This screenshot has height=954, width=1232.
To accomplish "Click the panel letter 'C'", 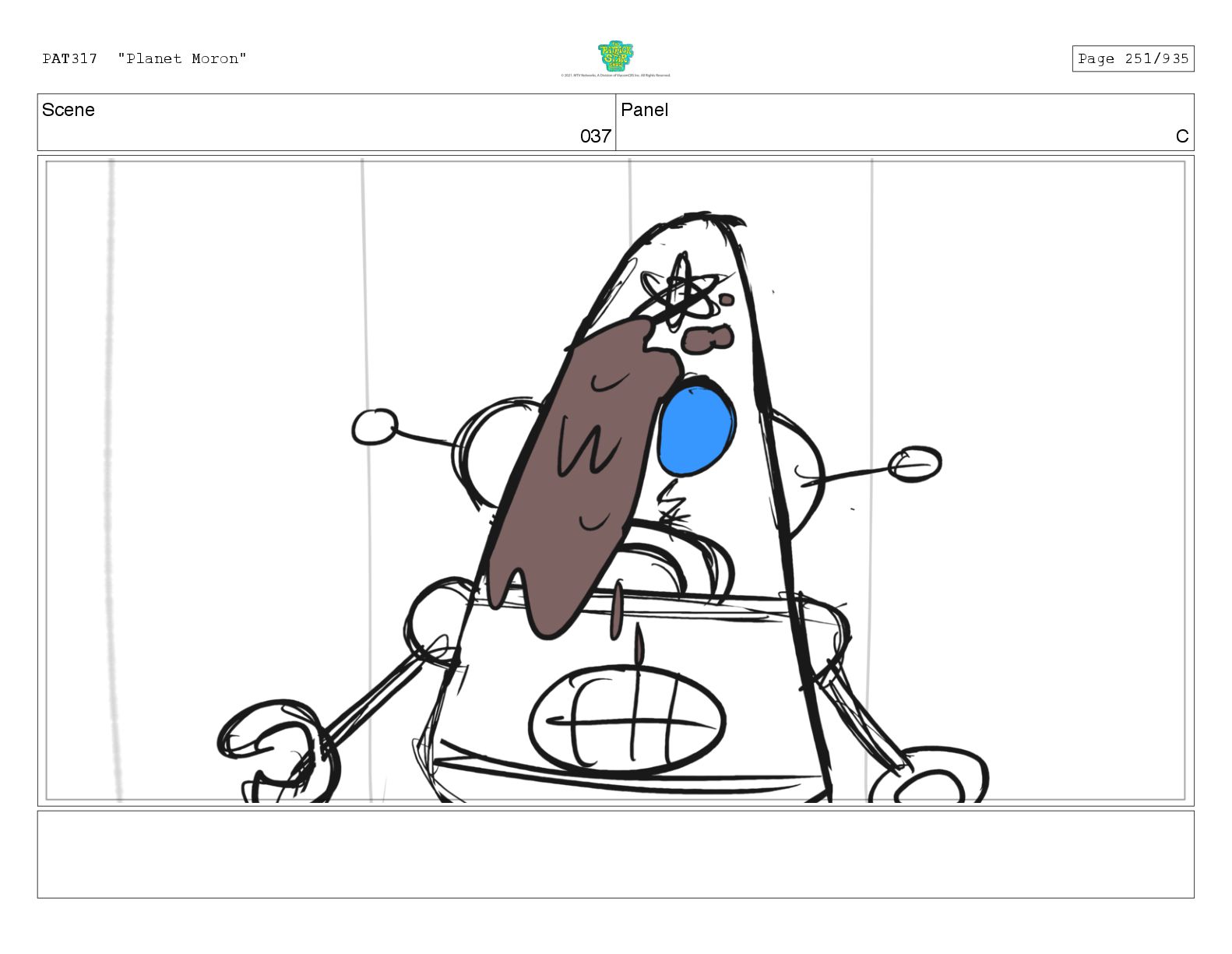I will (x=1182, y=136).
